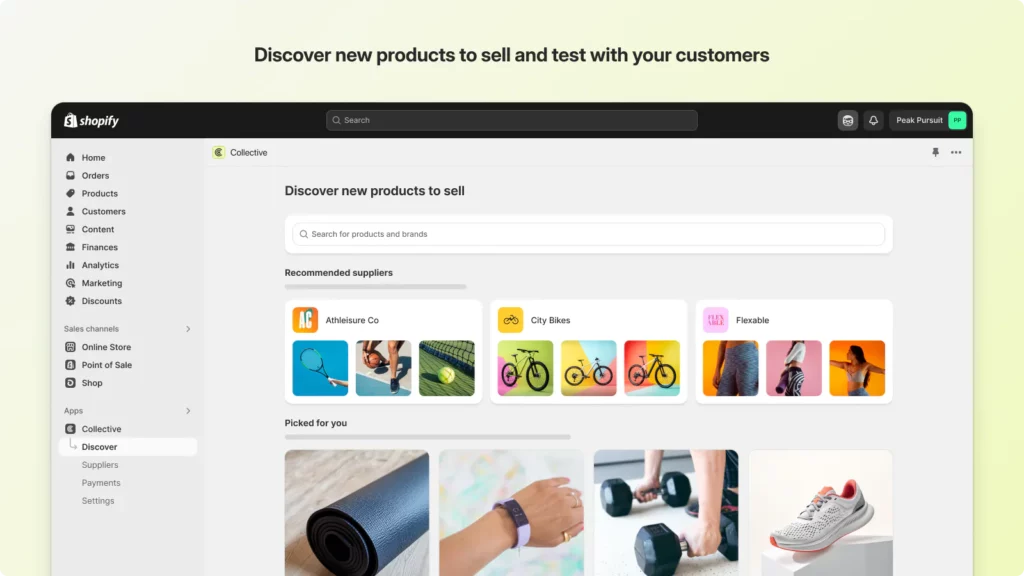Open the Sidekick assistant icon

pos(848,120)
